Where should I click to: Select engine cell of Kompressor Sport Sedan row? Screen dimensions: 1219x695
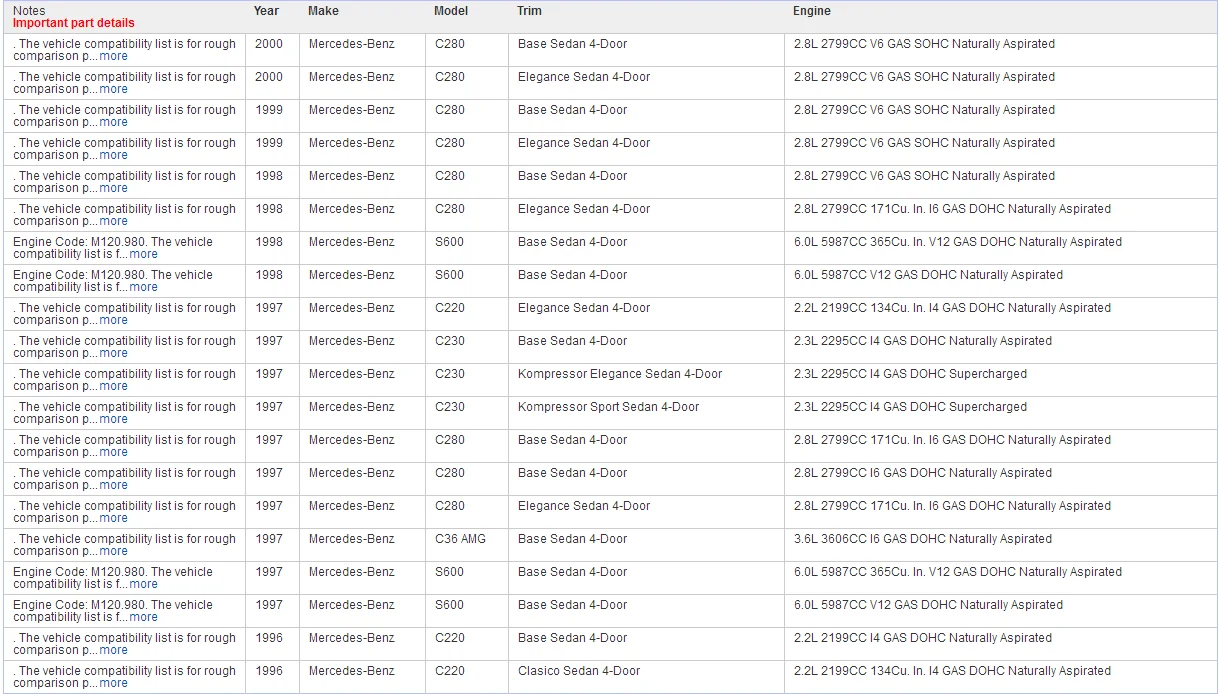[x=910, y=407]
